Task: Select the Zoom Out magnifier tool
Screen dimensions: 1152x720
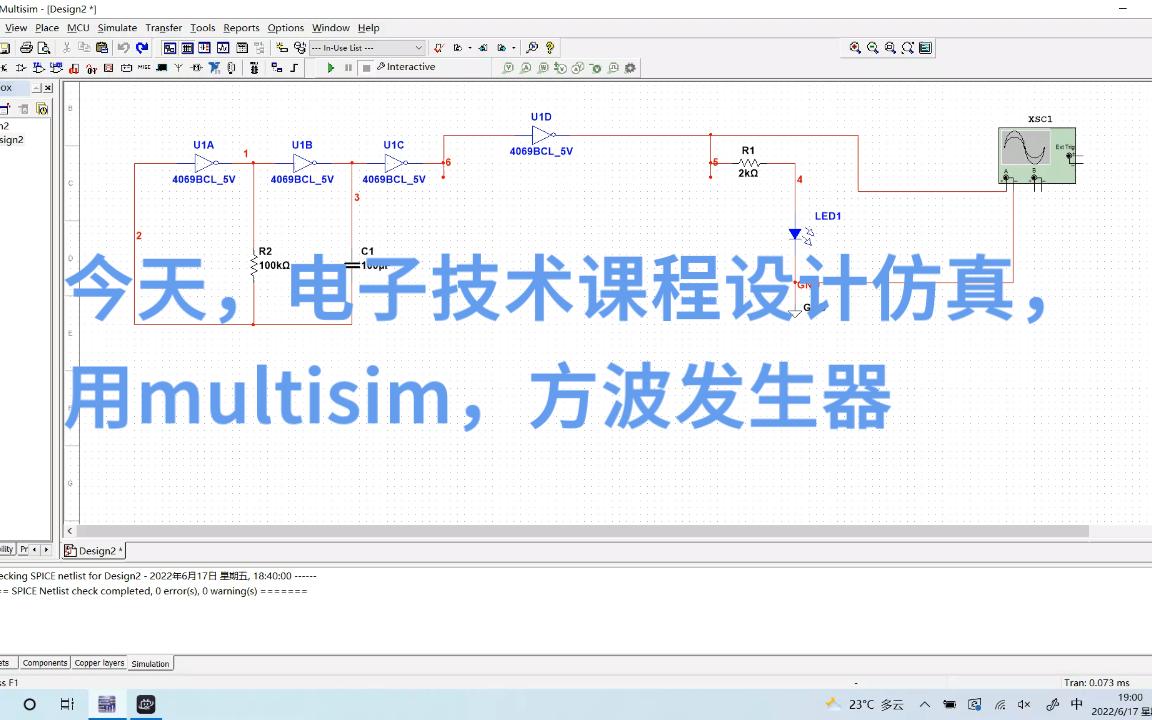Action: click(x=871, y=47)
